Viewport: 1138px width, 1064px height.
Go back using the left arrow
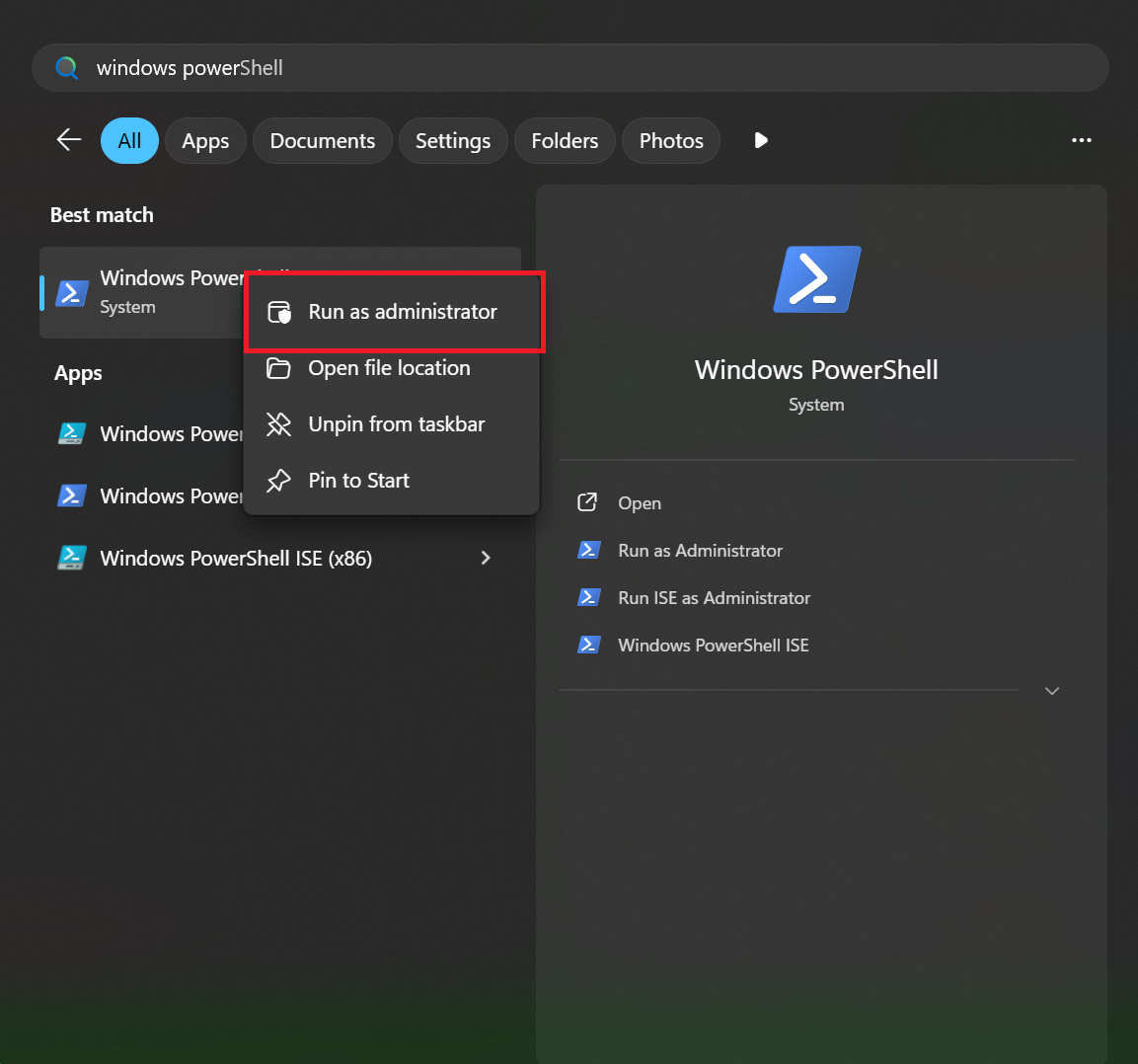point(69,140)
